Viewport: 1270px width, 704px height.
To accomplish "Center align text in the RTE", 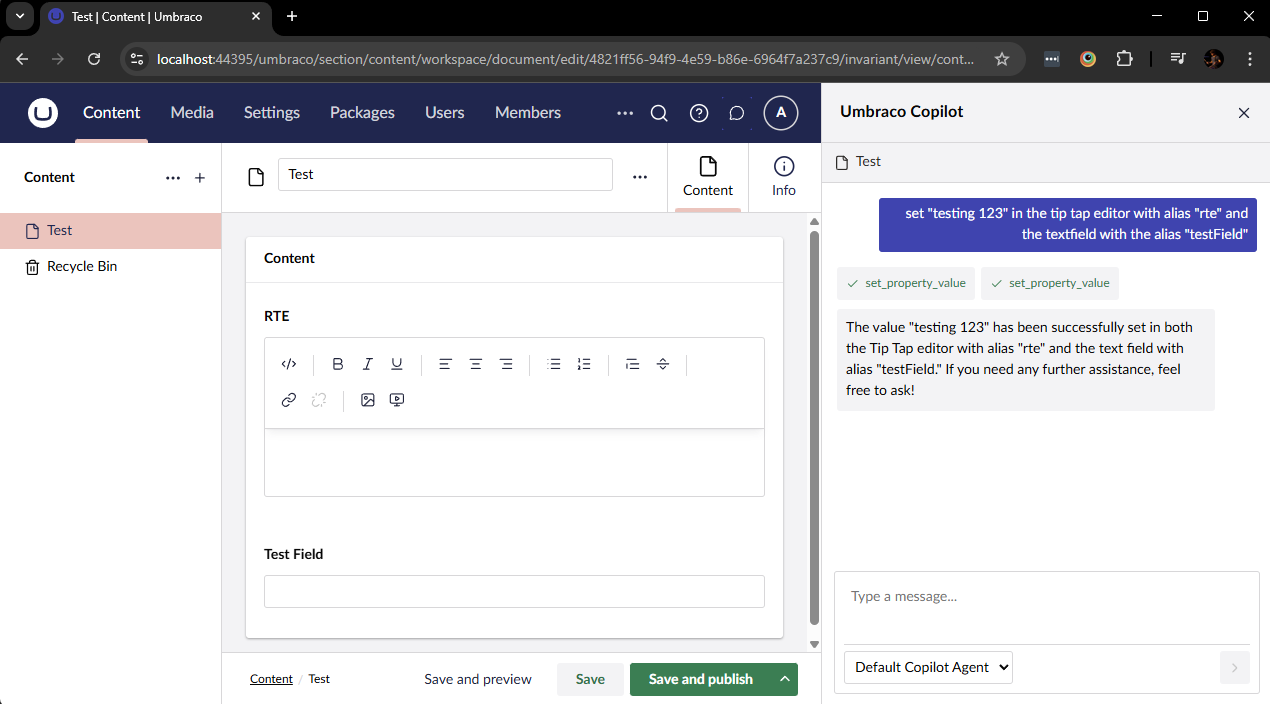I will (476, 364).
